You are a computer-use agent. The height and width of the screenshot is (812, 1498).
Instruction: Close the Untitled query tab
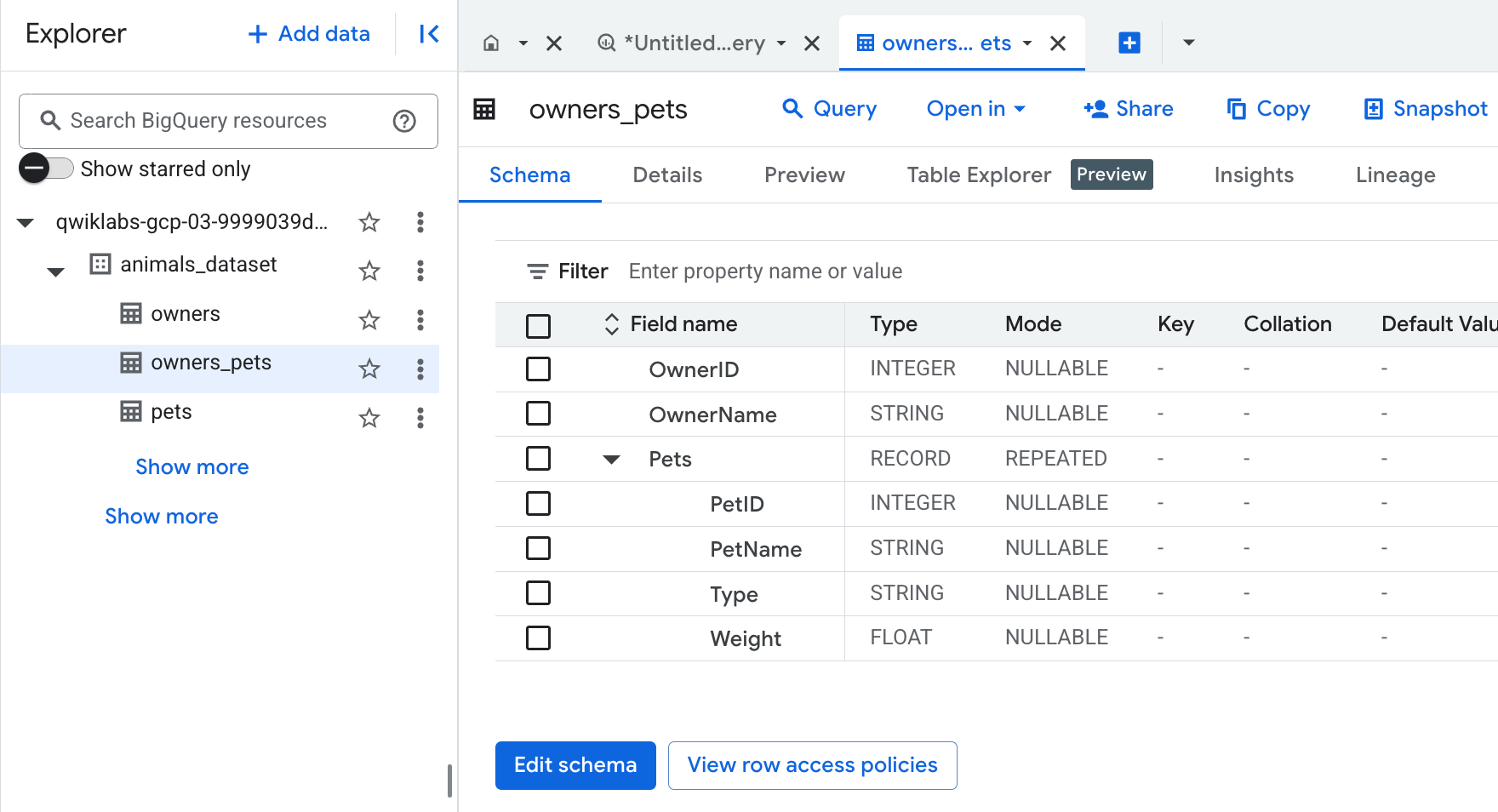click(x=812, y=43)
